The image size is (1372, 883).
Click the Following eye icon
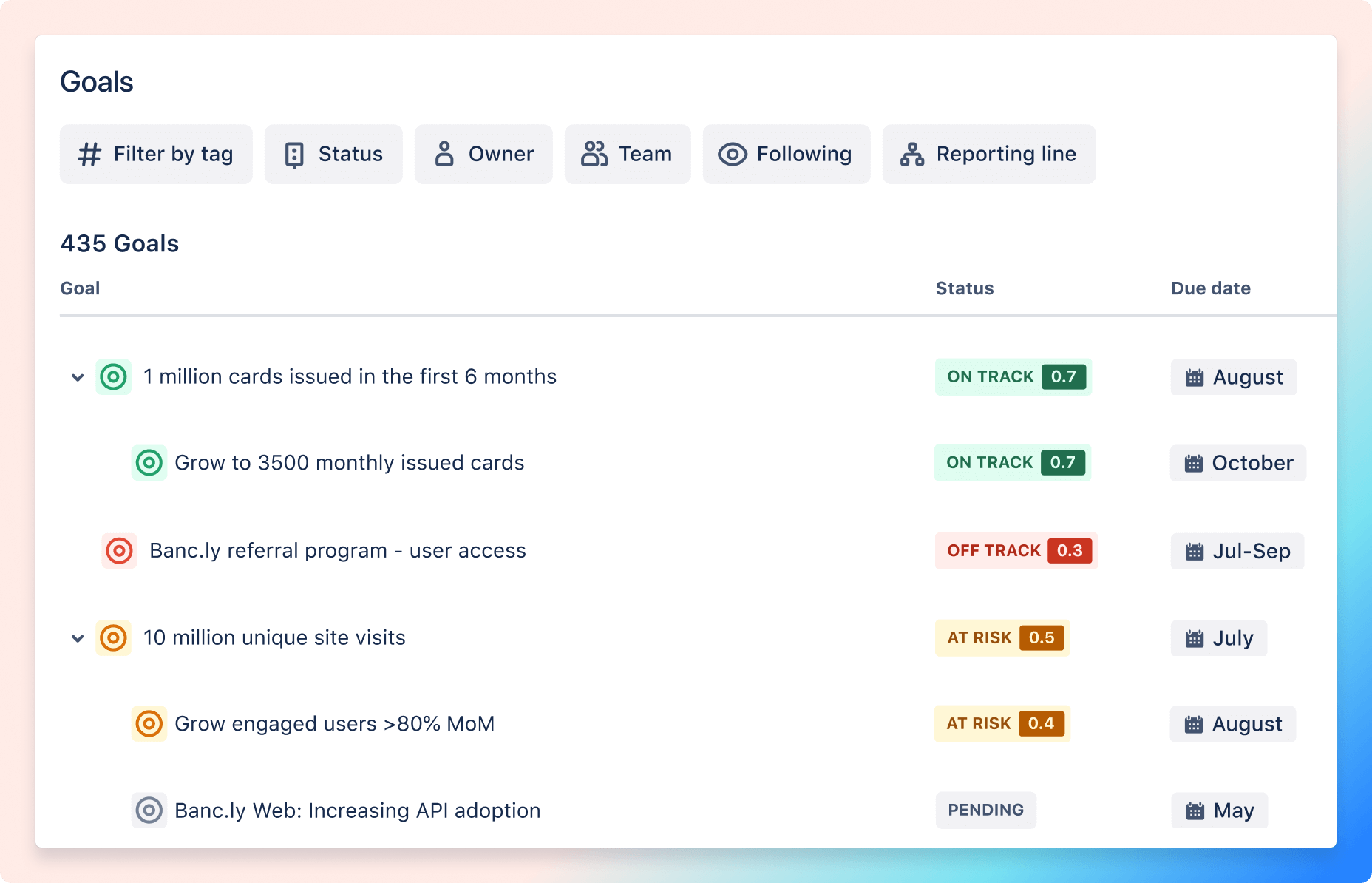(733, 154)
